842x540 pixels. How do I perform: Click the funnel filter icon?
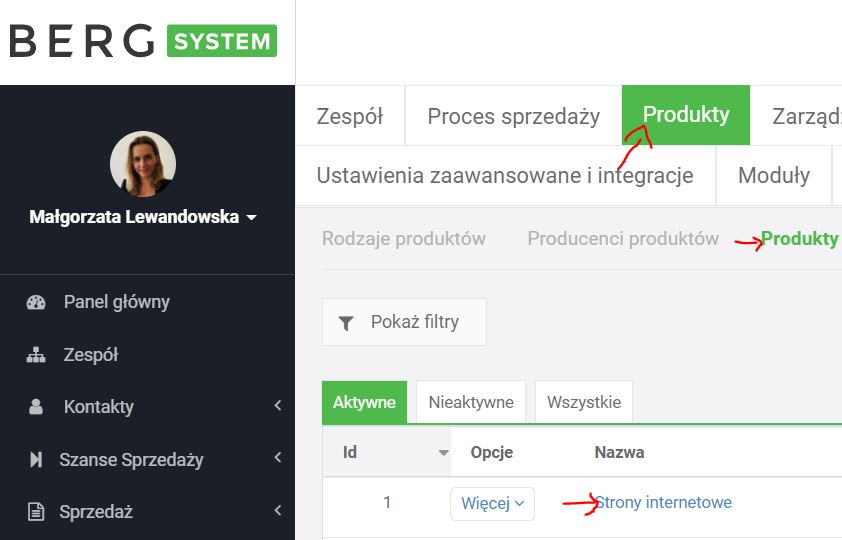tap(346, 322)
